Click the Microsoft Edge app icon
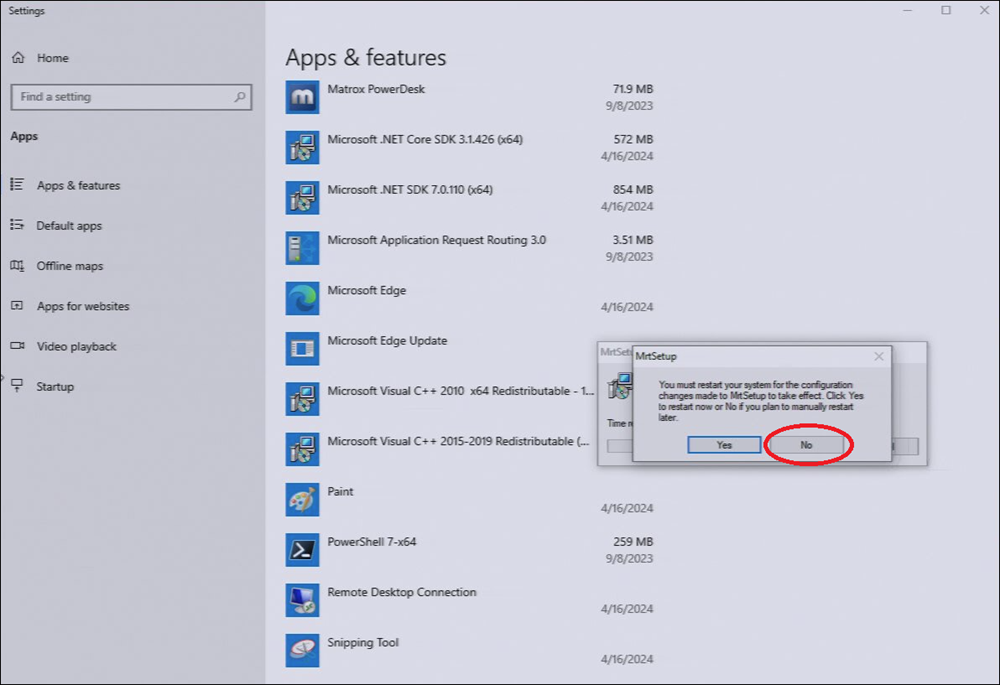The image size is (1000, 685). (302, 299)
